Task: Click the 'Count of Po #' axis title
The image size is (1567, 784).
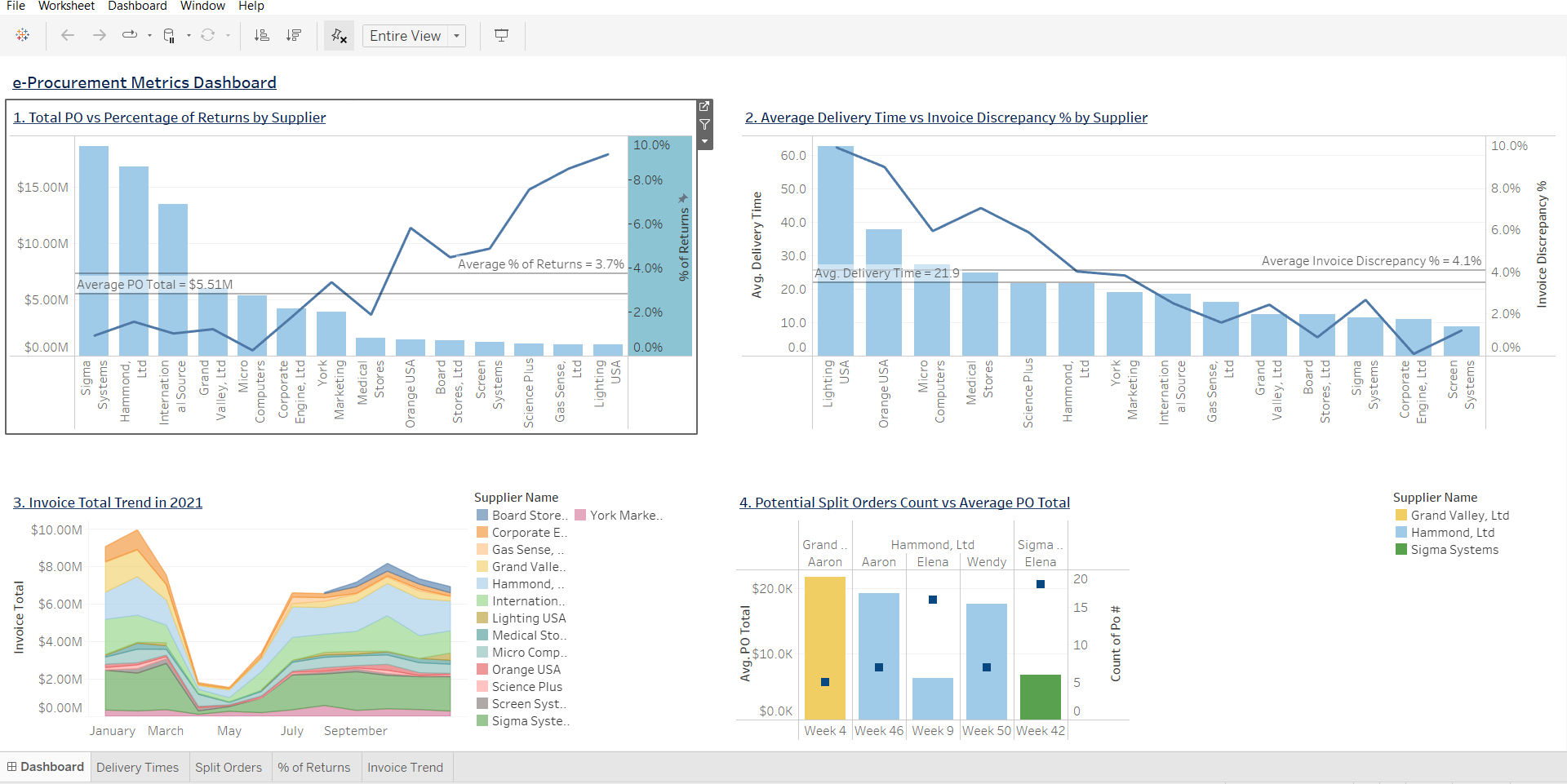Action: pos(1116,644)
